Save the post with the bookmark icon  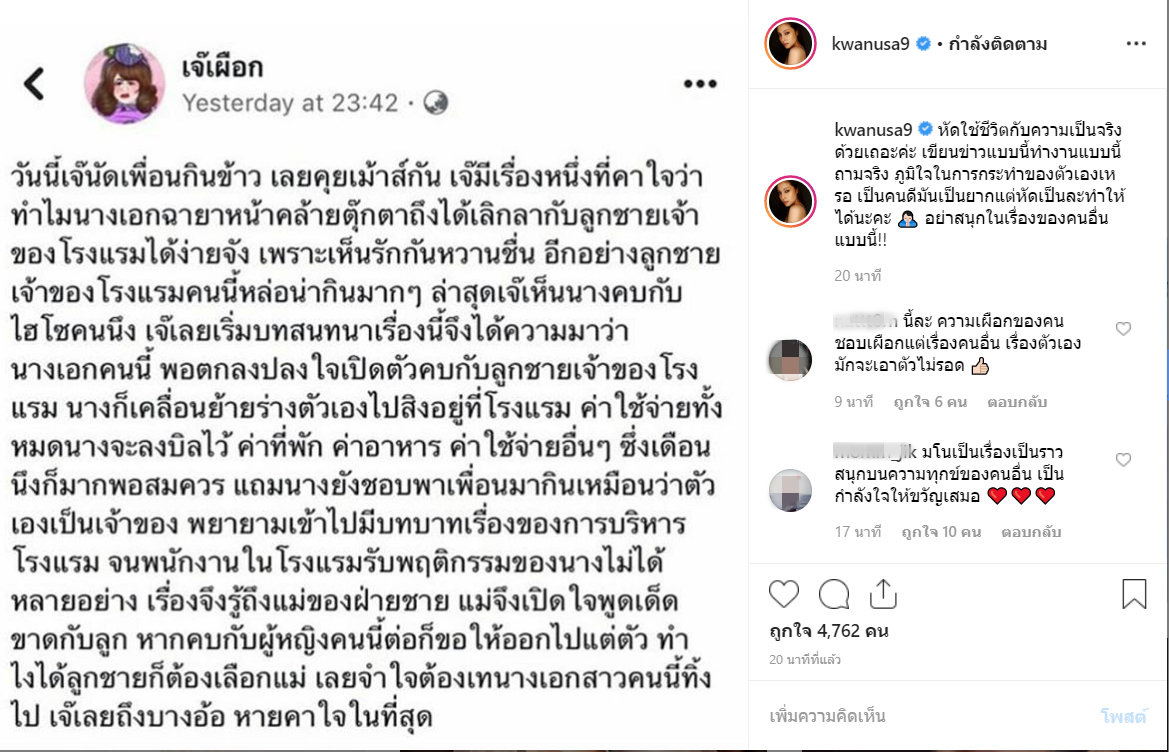click(1134, 594)
